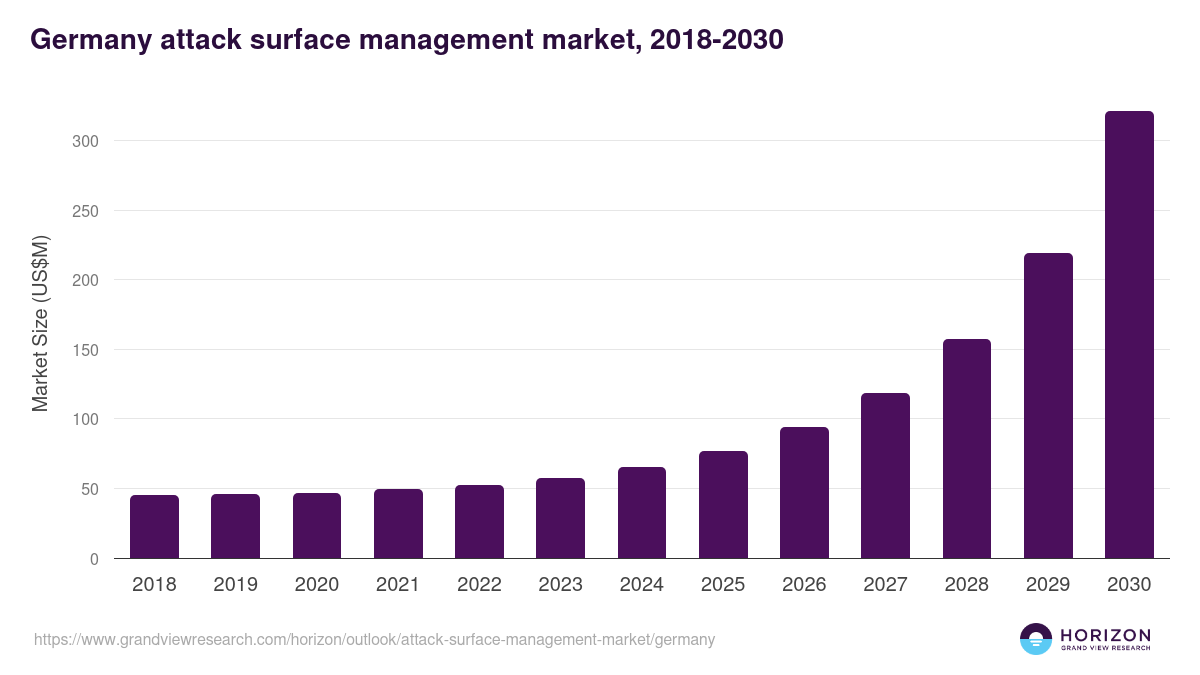Click the 0 baseline axis value
The image size is (1200, 675).
[93, 558]
